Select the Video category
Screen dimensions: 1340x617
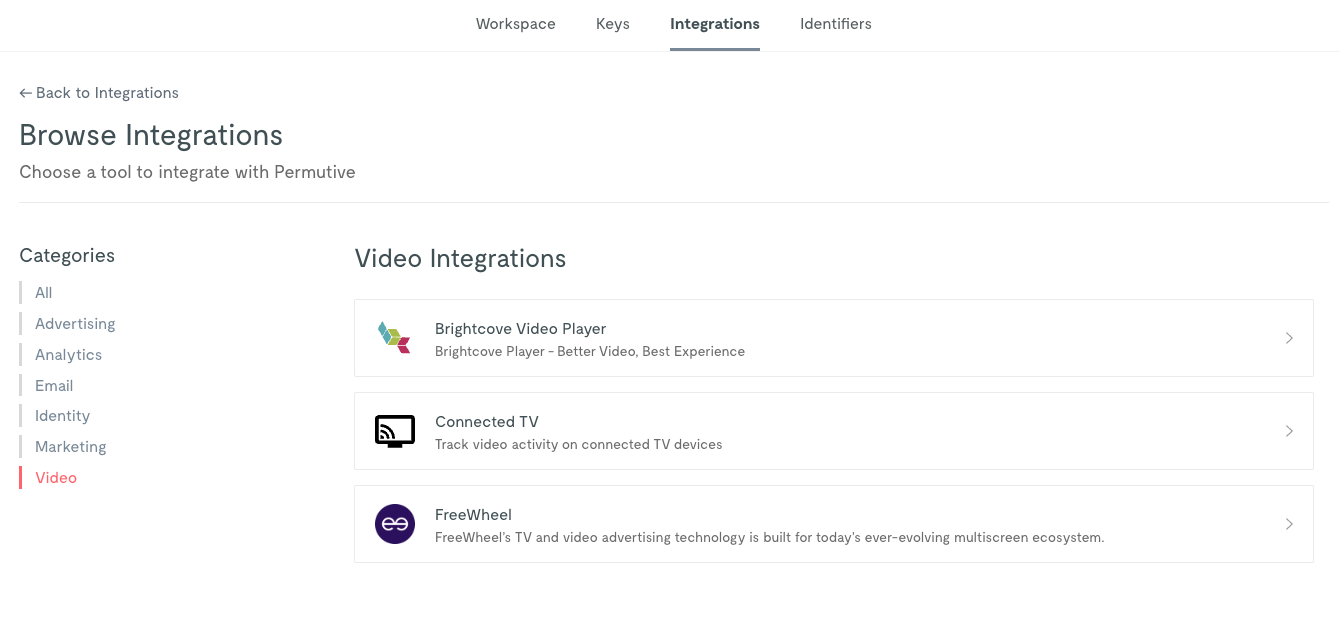[56, 478]
